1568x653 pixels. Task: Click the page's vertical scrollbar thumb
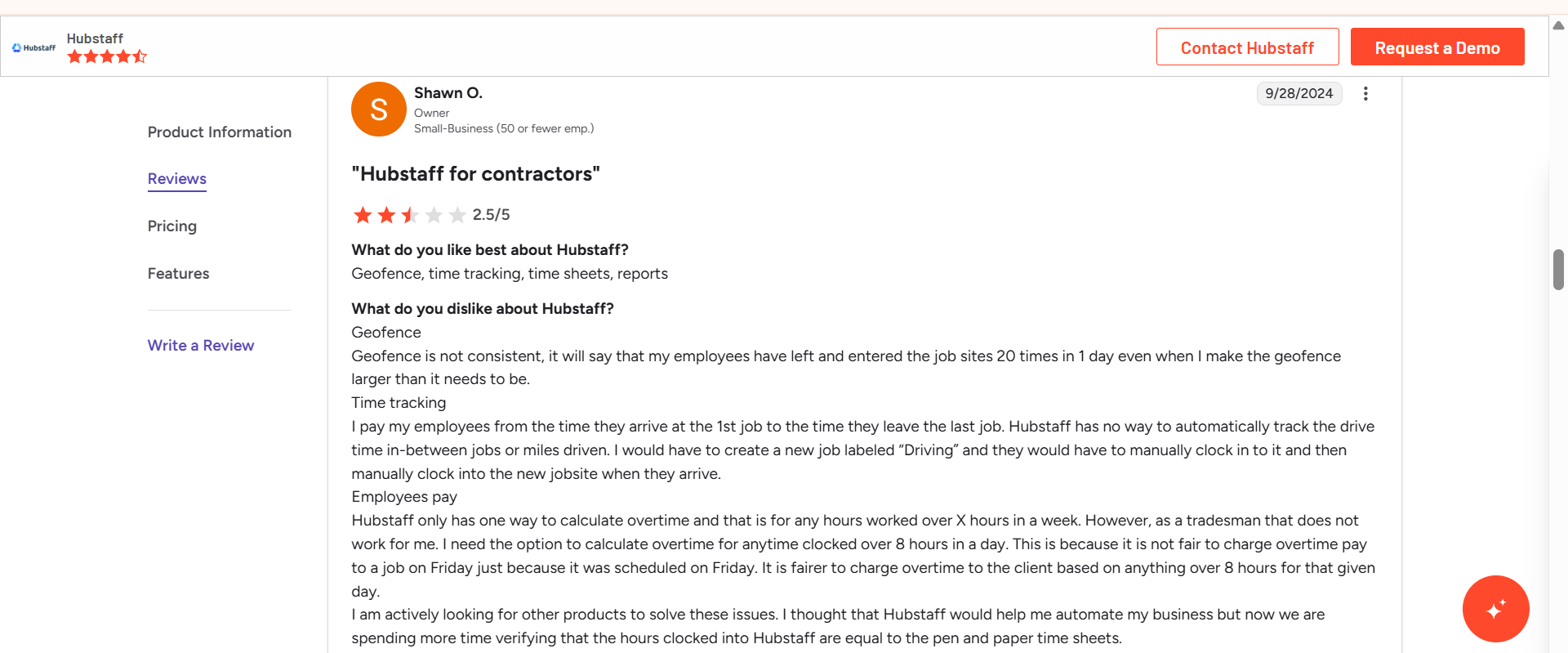pos(1558,270)
